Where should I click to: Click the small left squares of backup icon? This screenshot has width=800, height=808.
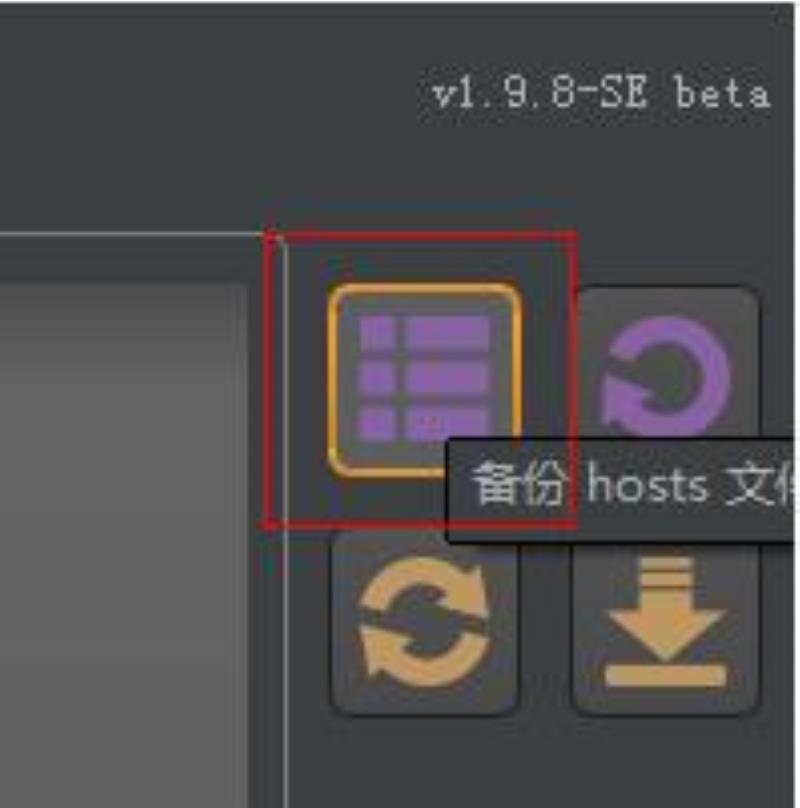pos(377,379)
